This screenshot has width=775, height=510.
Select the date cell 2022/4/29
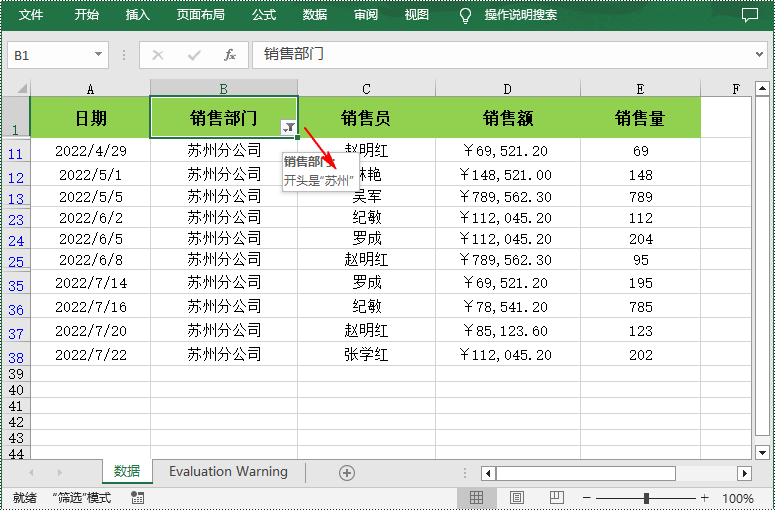[x=90, y=150]
